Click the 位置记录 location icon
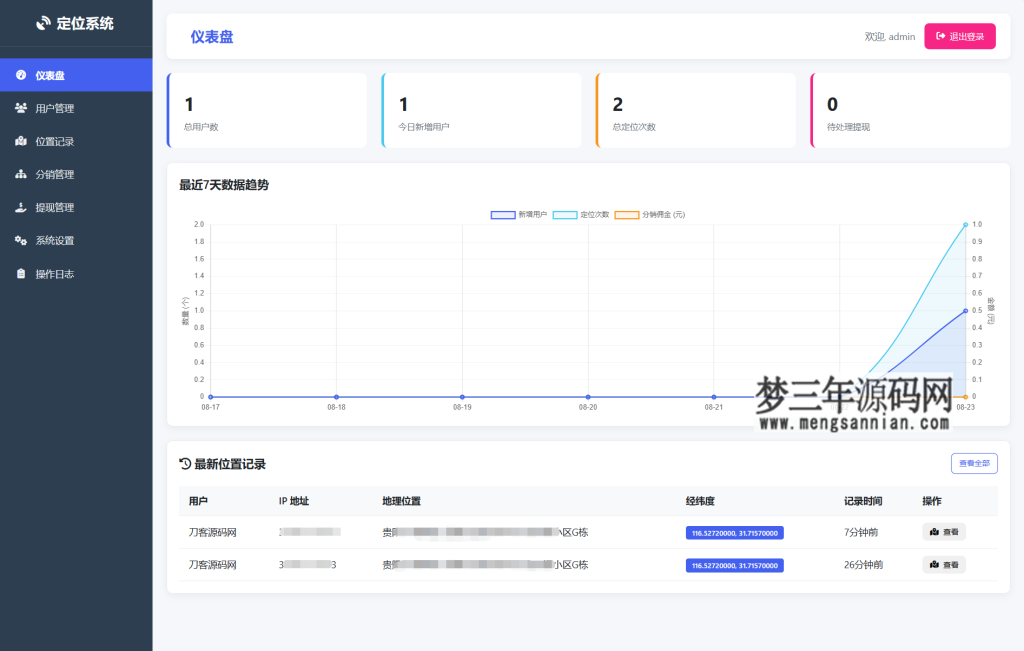Screen dimensions: 1024x651 21,140
